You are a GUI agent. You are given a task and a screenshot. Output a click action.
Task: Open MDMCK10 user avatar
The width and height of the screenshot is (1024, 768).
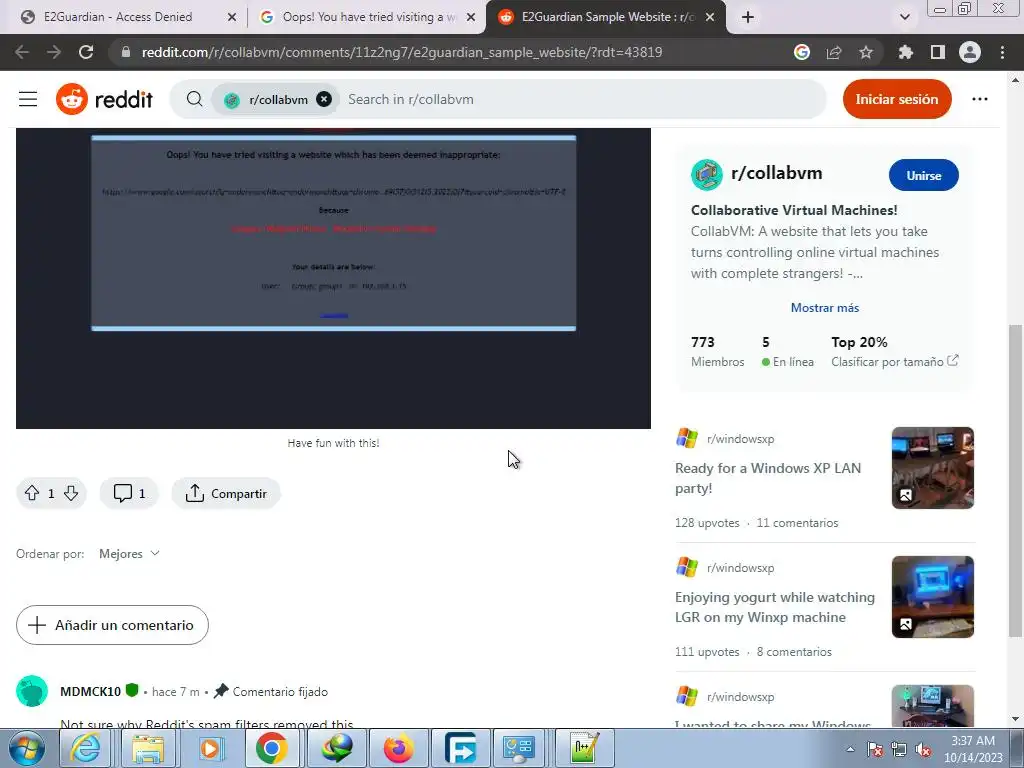[32, 691]
